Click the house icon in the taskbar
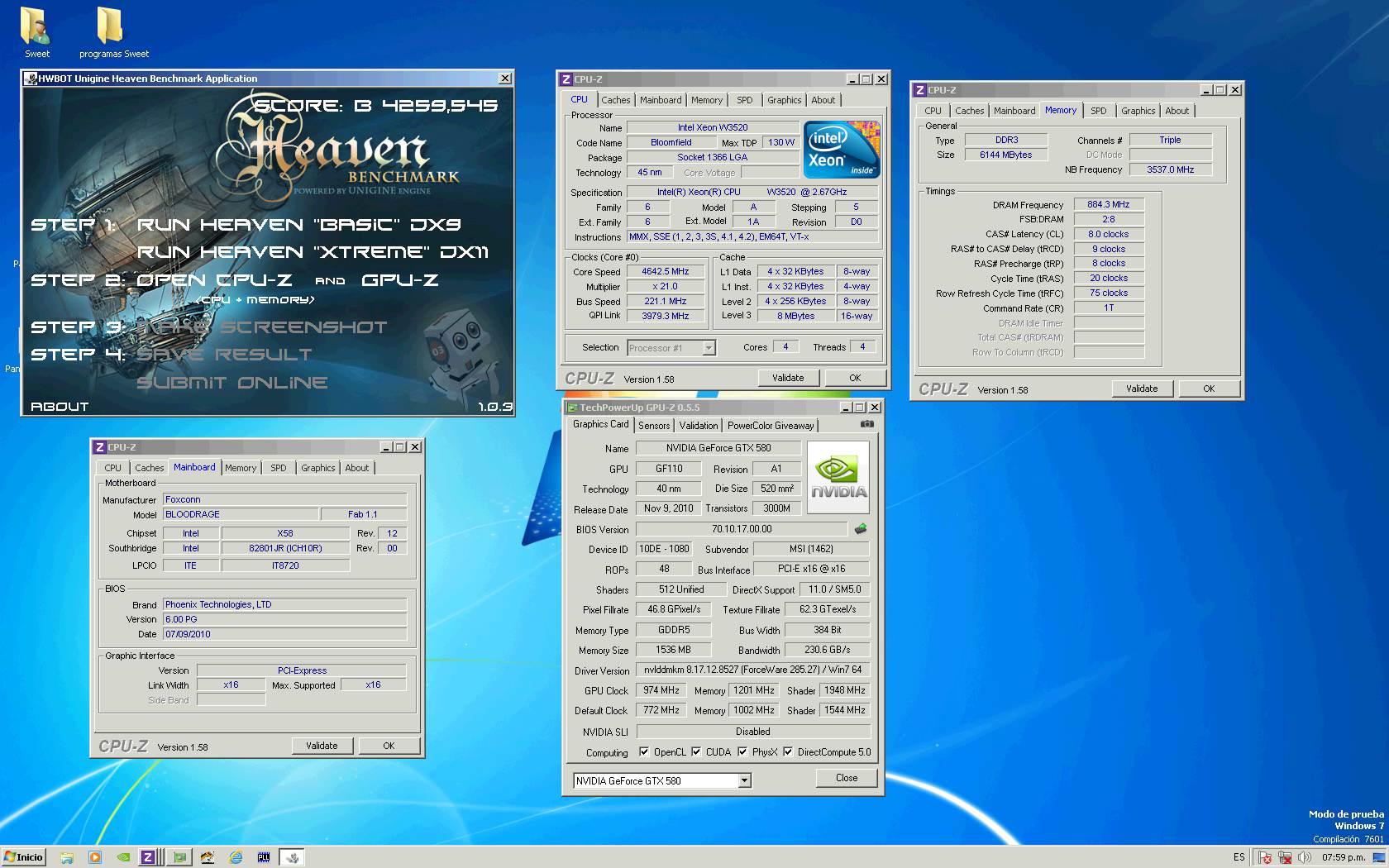This screenshot has width=1389, height=868. (x=207, y=857)
